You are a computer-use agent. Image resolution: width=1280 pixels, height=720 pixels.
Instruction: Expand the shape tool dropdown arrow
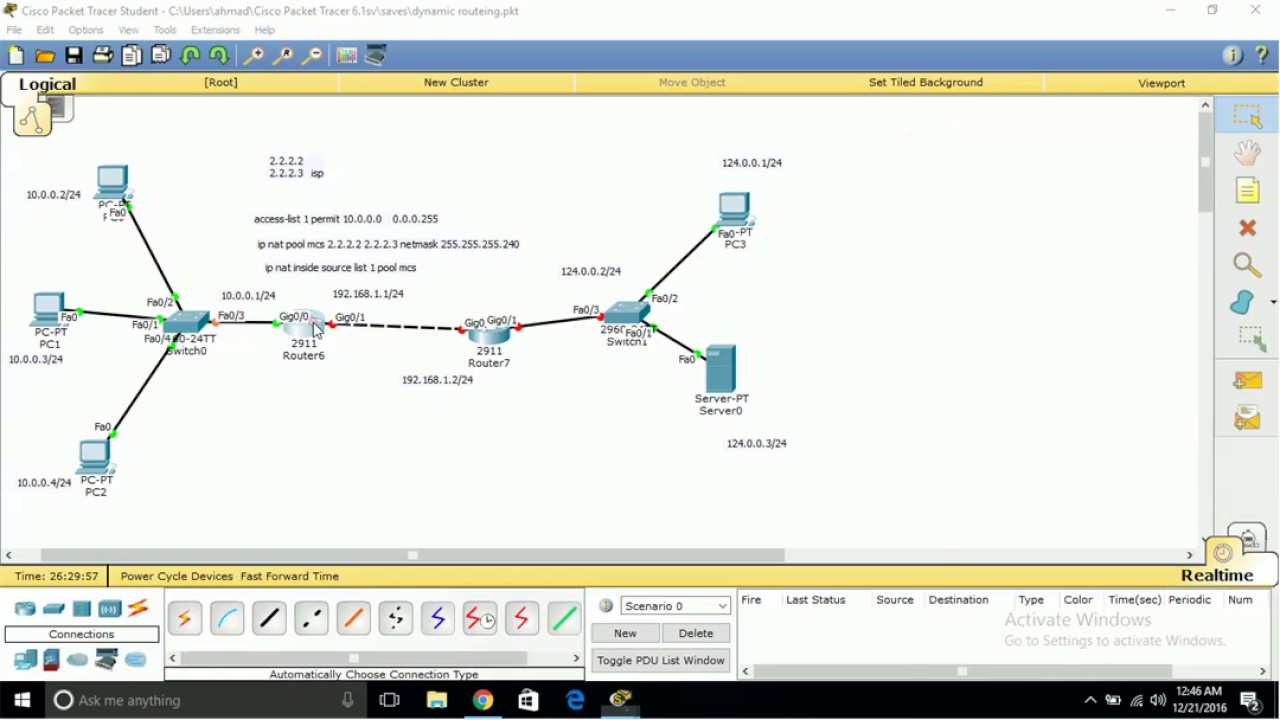(1273, 302)
